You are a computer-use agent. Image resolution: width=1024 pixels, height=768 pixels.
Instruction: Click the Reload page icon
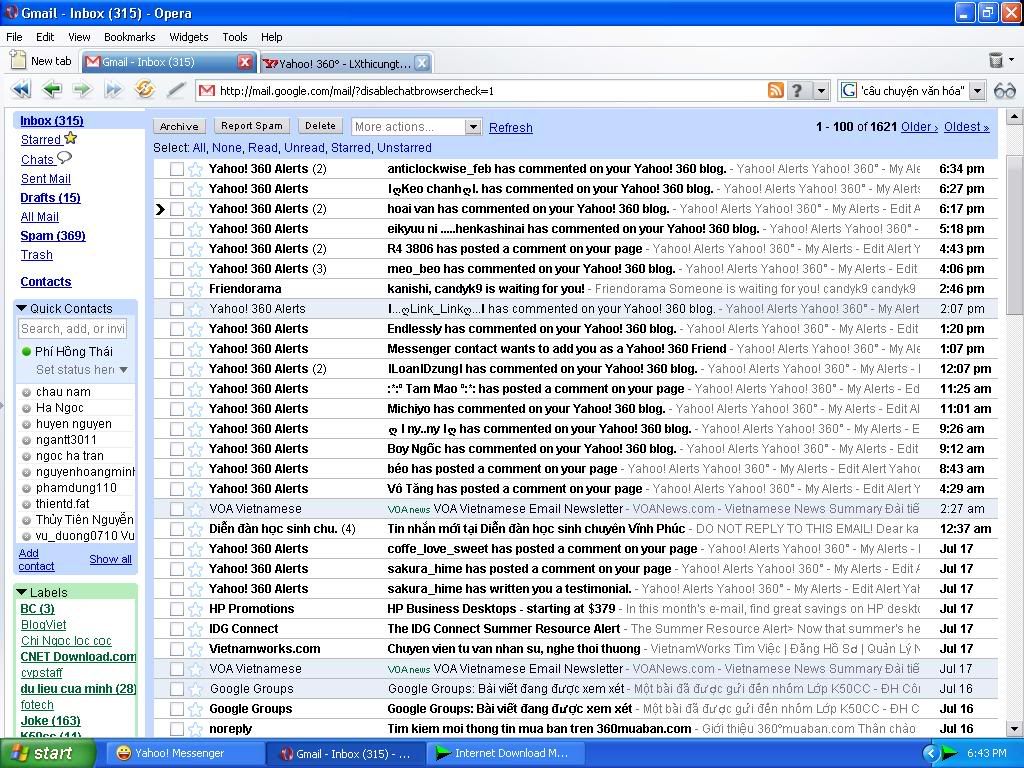click(x=145, y=89)
